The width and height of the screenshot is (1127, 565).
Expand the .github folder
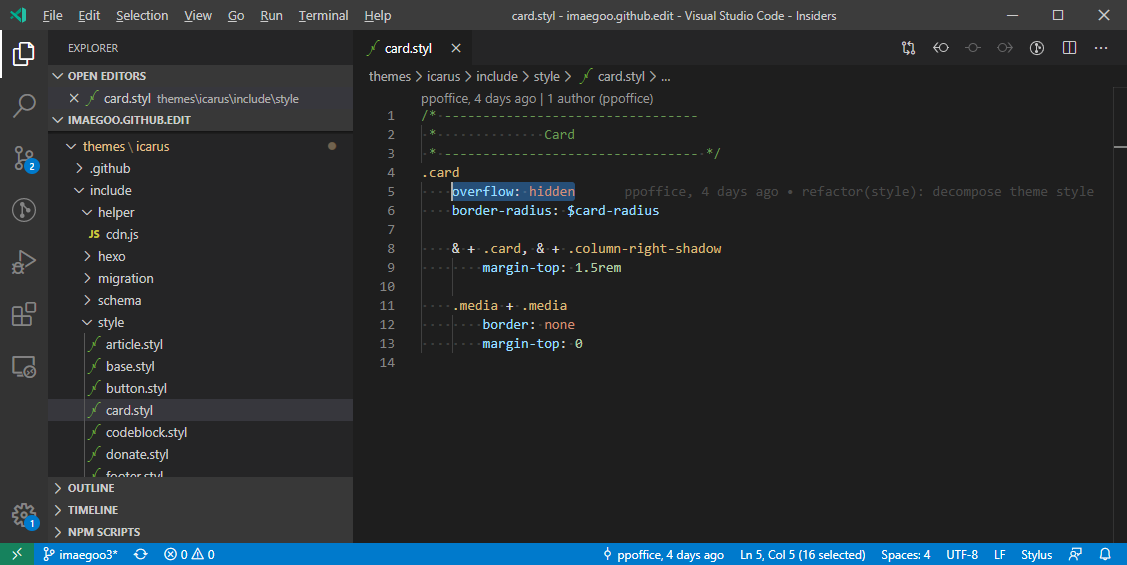(201, 168)
